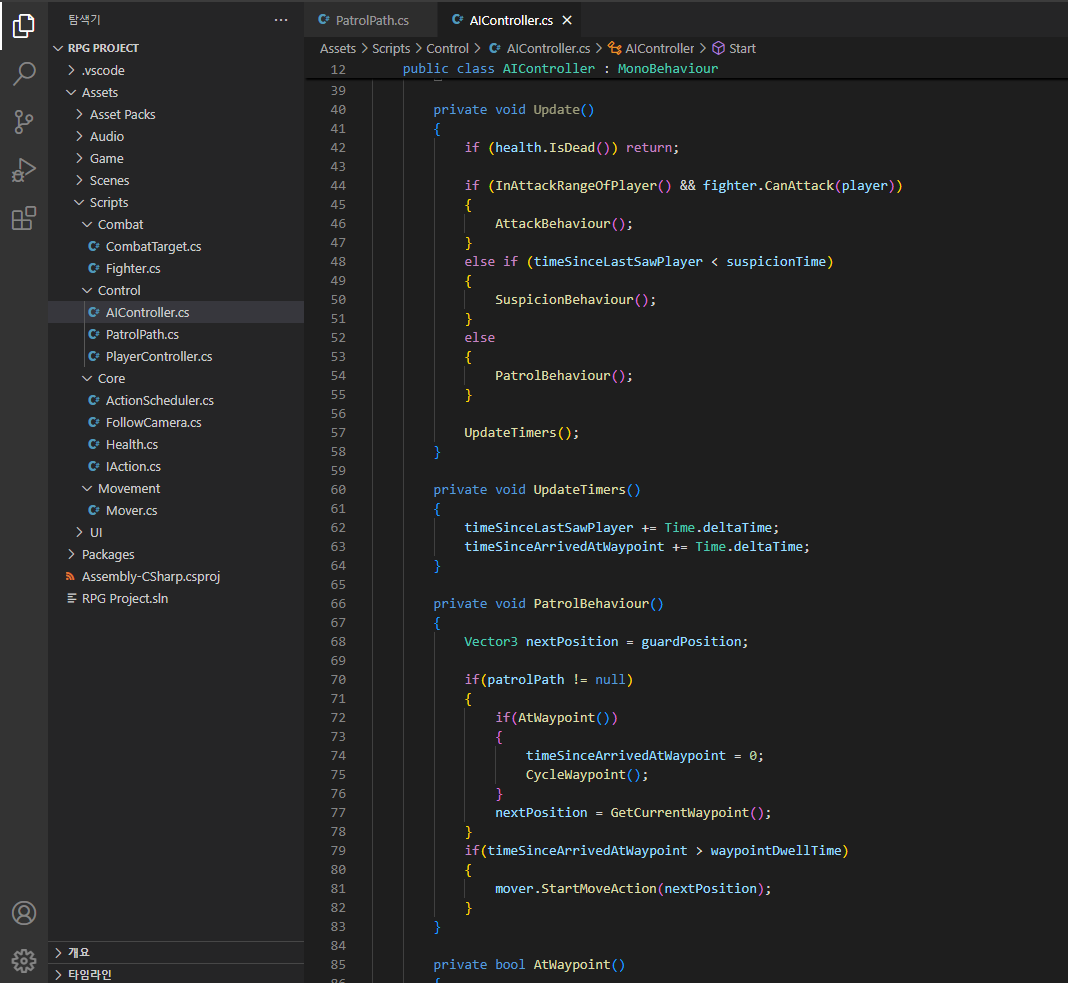Click the Start method breadcrumb

(742, 48)
